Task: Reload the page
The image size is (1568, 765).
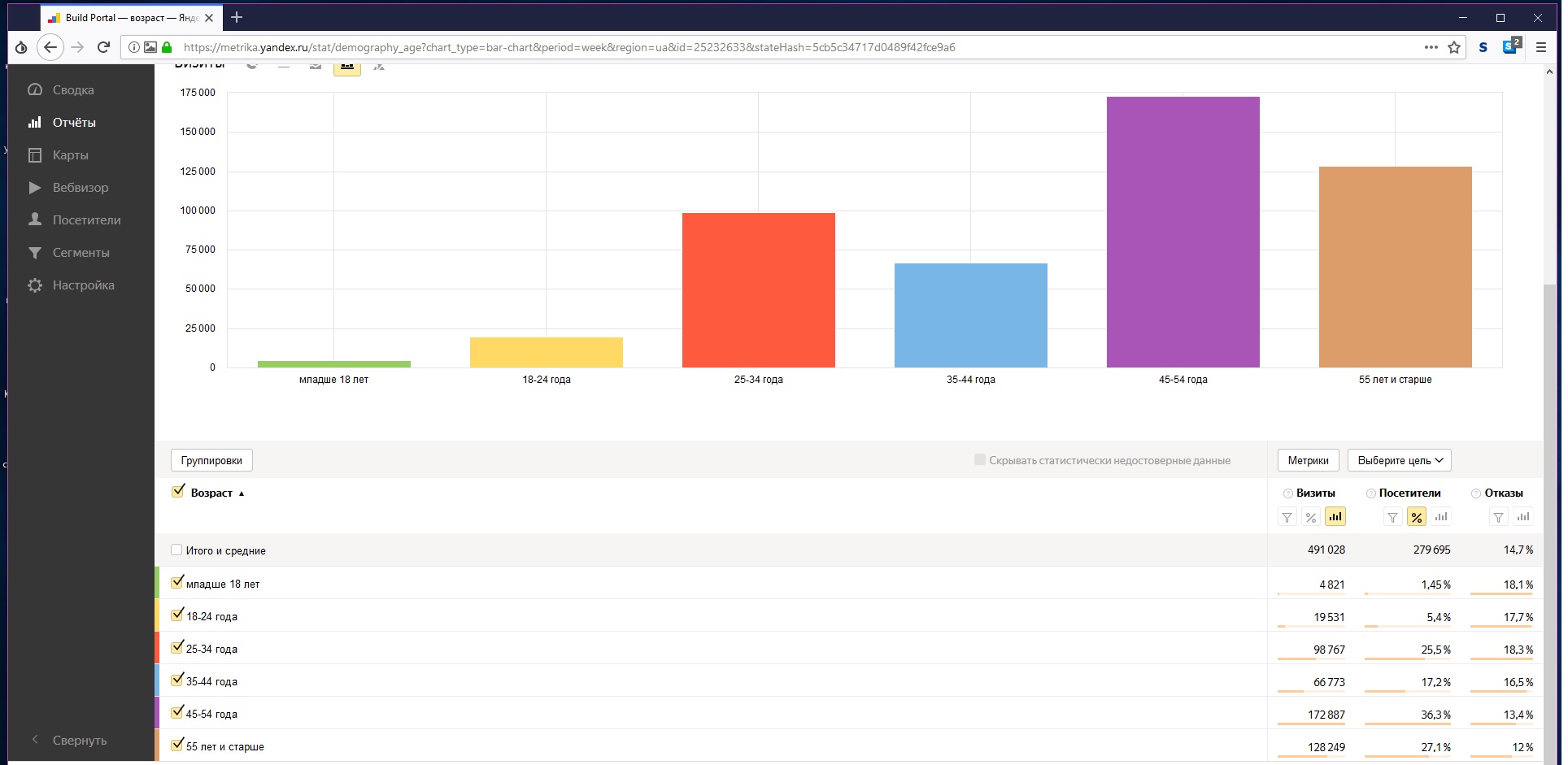Action: click(x=103, y=47)
